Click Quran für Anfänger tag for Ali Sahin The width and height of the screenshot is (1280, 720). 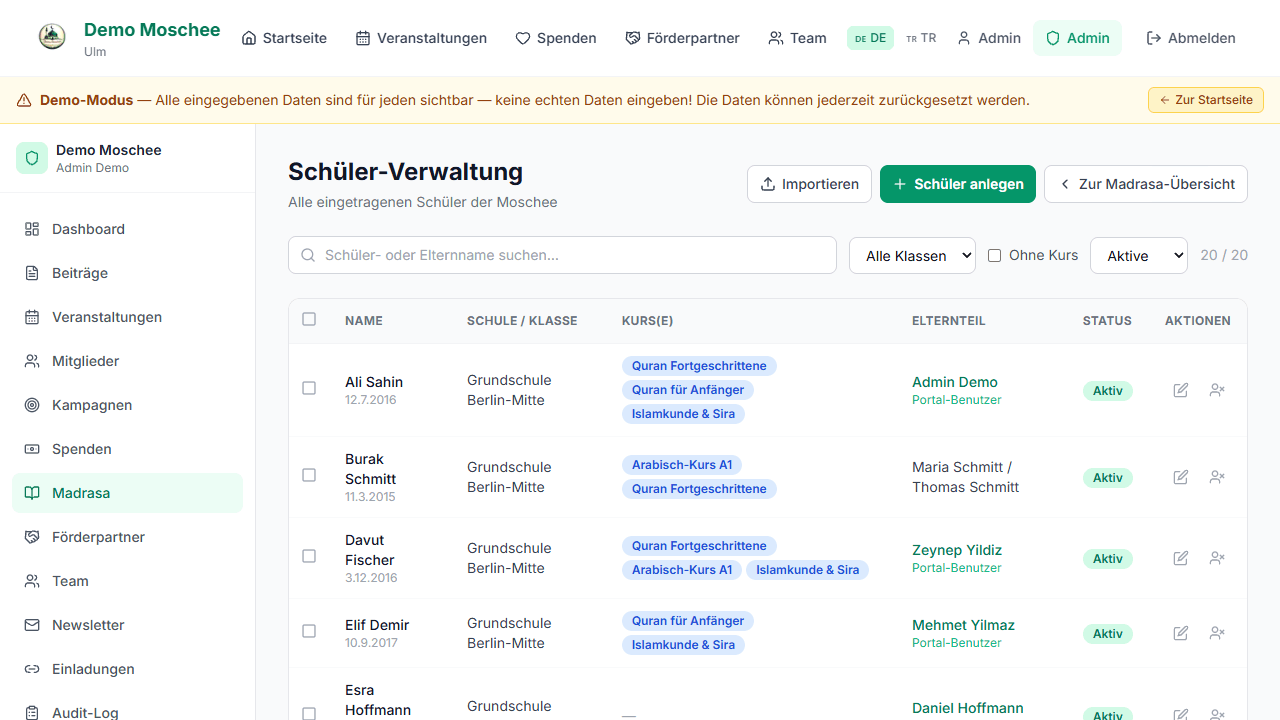tap(688, 390)
